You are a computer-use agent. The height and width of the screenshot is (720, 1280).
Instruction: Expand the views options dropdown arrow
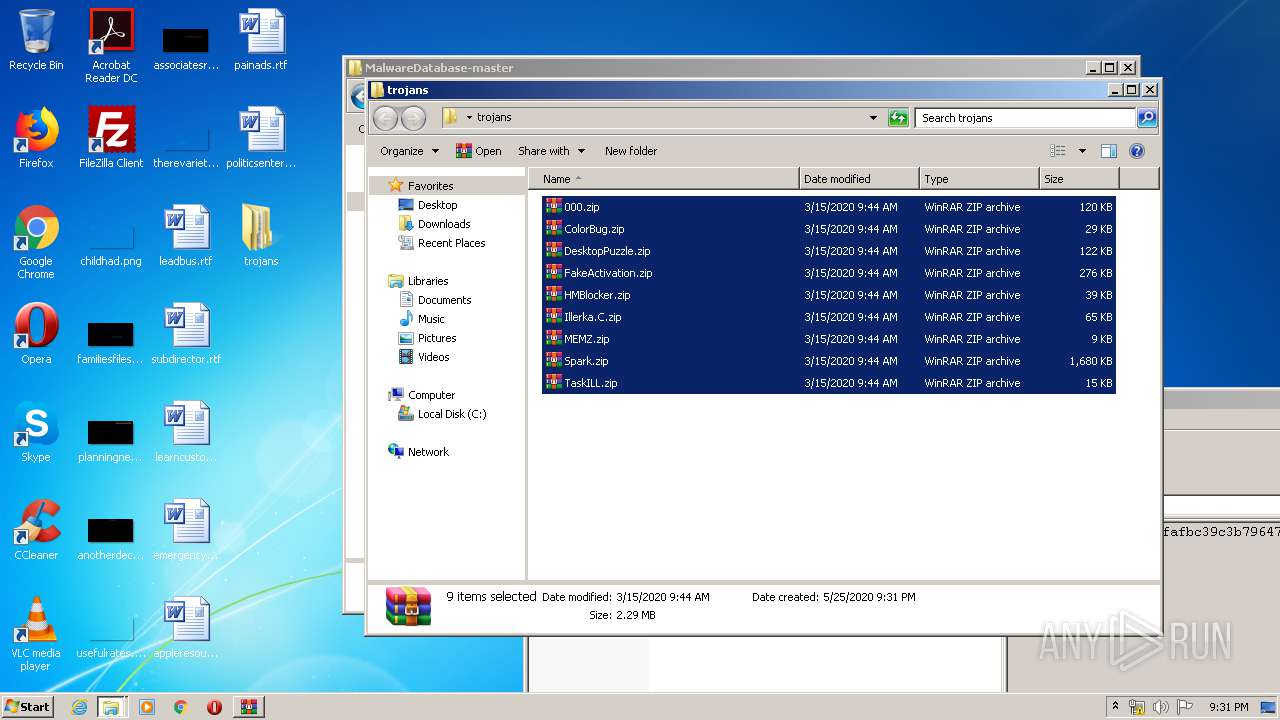click(x=1082, y=151)
